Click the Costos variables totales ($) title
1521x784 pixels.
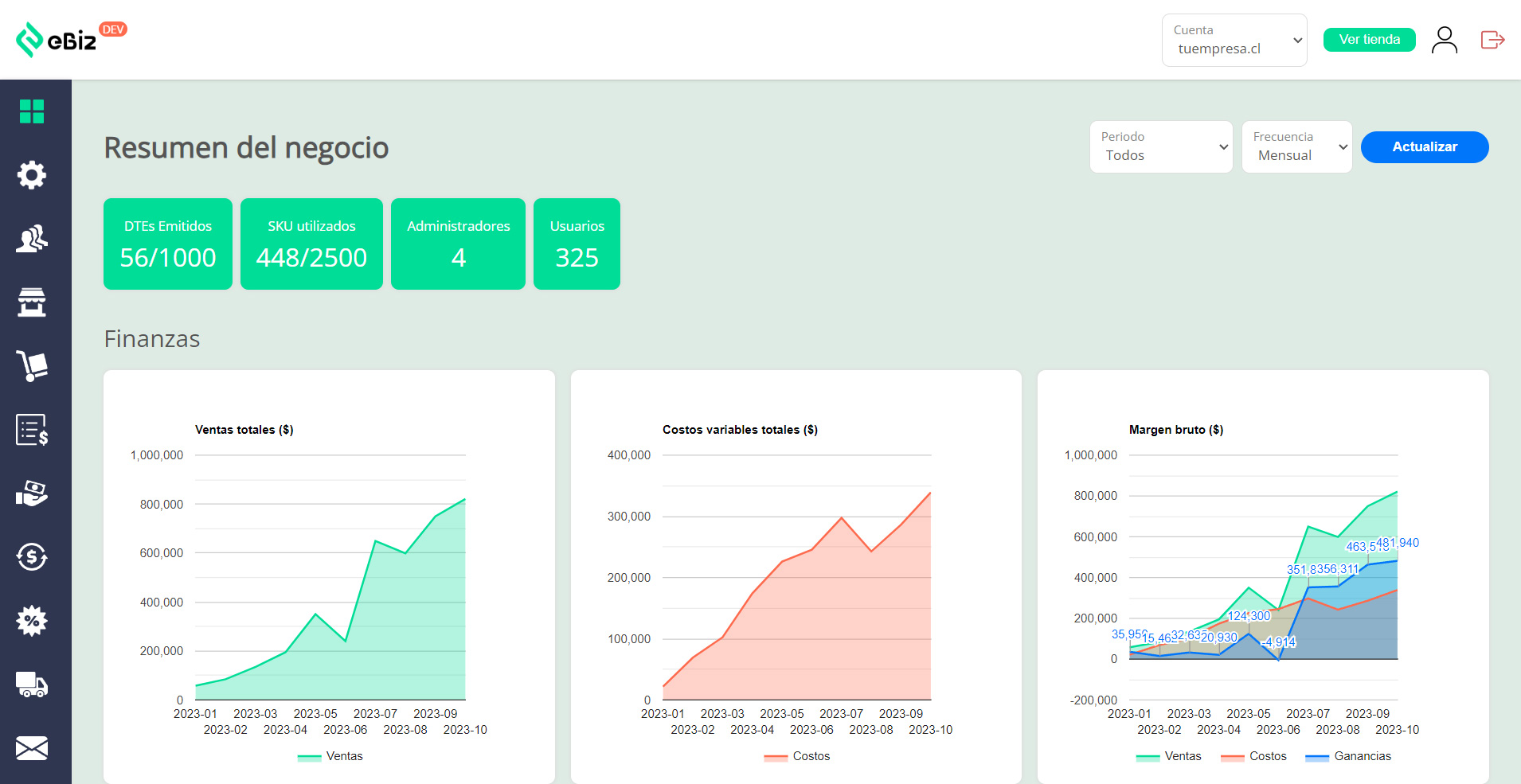(x=740, y=430)
